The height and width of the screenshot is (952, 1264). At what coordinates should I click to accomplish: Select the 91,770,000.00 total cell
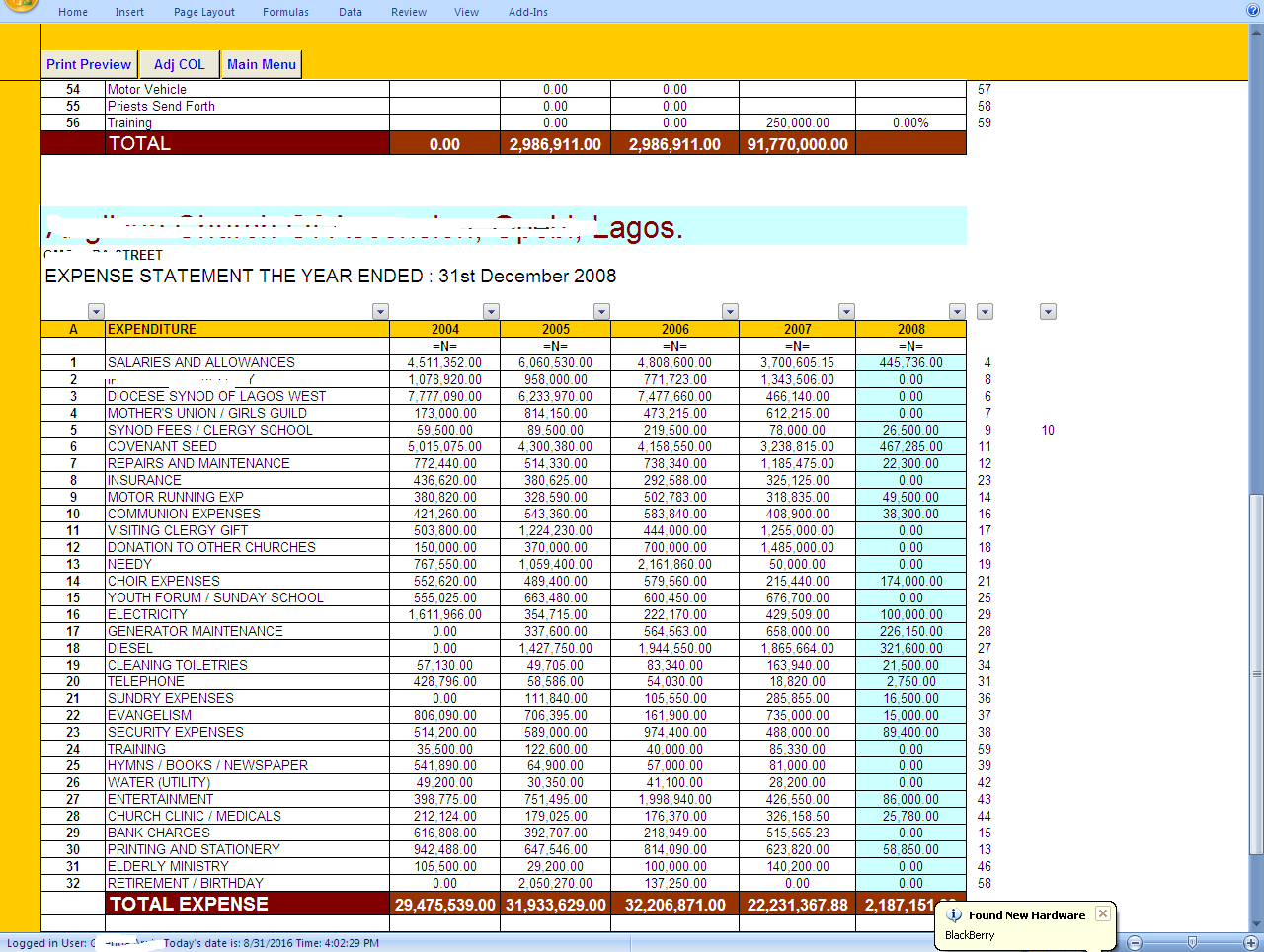point(798,143)
